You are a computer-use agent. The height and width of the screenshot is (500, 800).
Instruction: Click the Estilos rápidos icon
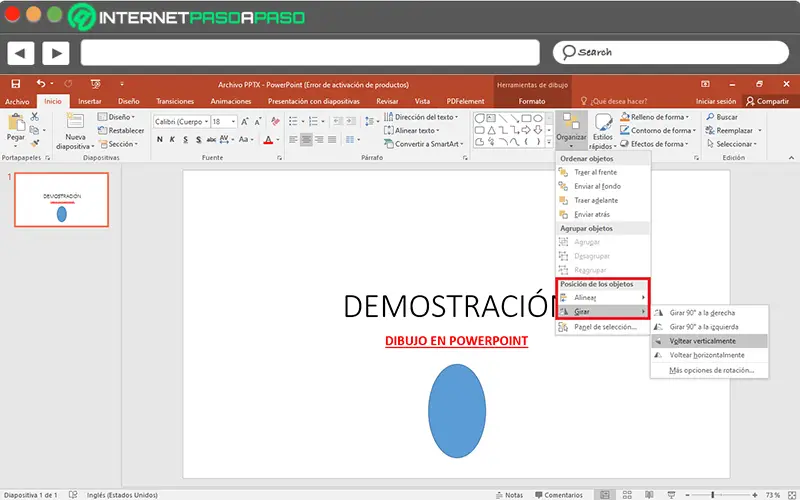(x=603, y=123)
